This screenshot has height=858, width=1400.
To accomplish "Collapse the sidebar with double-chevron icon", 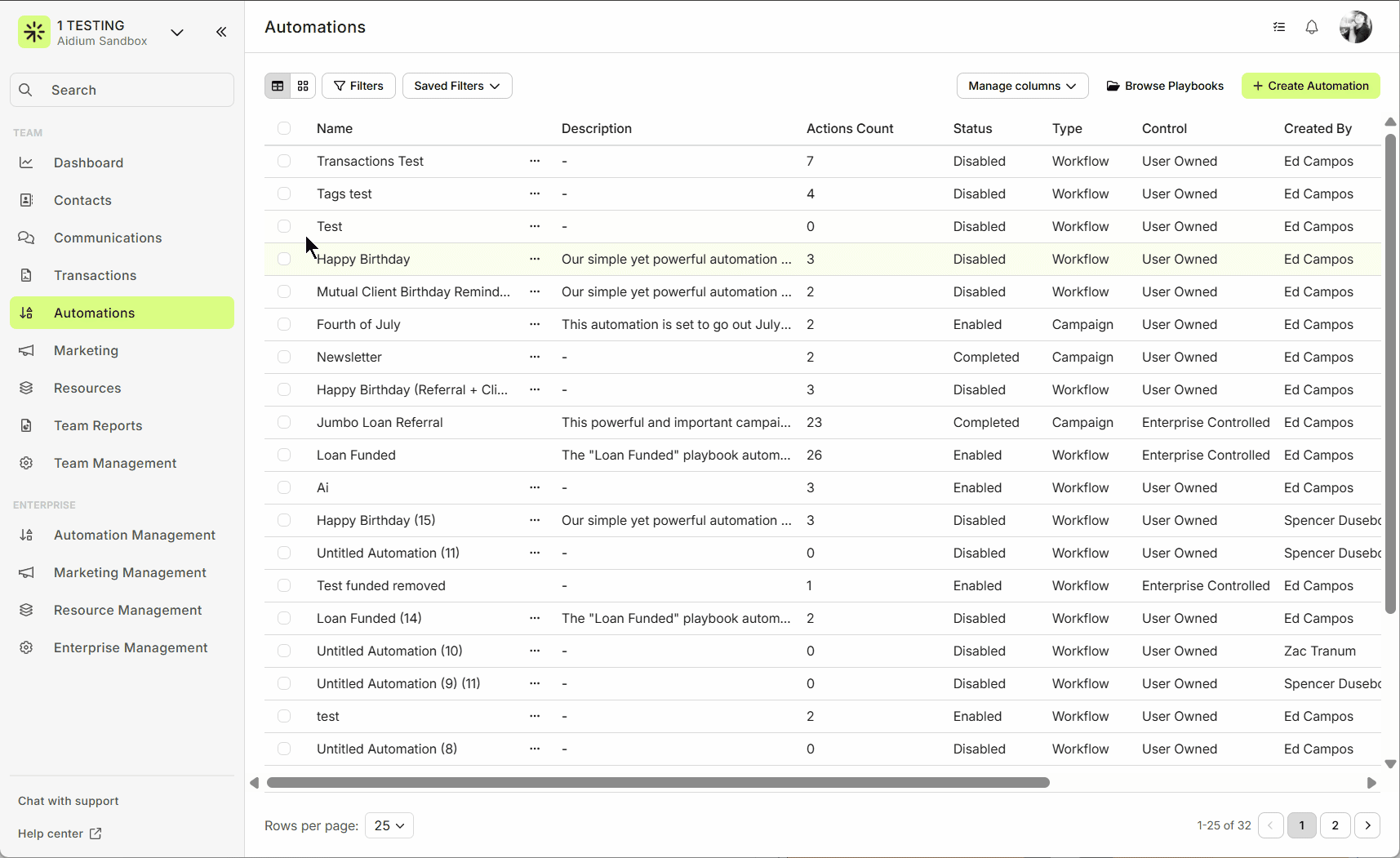I will tap(221, 32).
